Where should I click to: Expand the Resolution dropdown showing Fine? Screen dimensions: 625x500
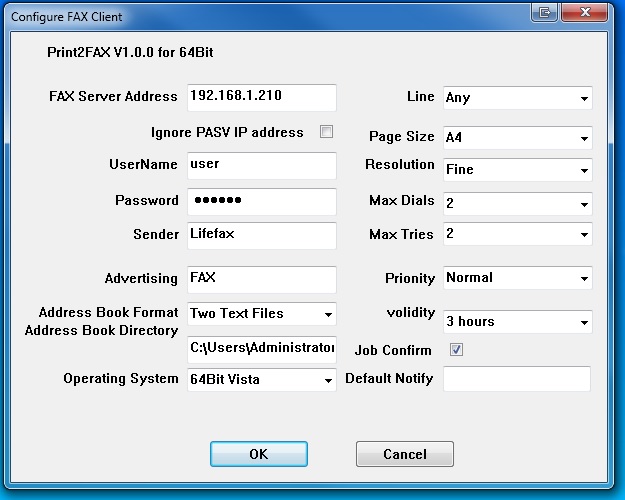517,170
